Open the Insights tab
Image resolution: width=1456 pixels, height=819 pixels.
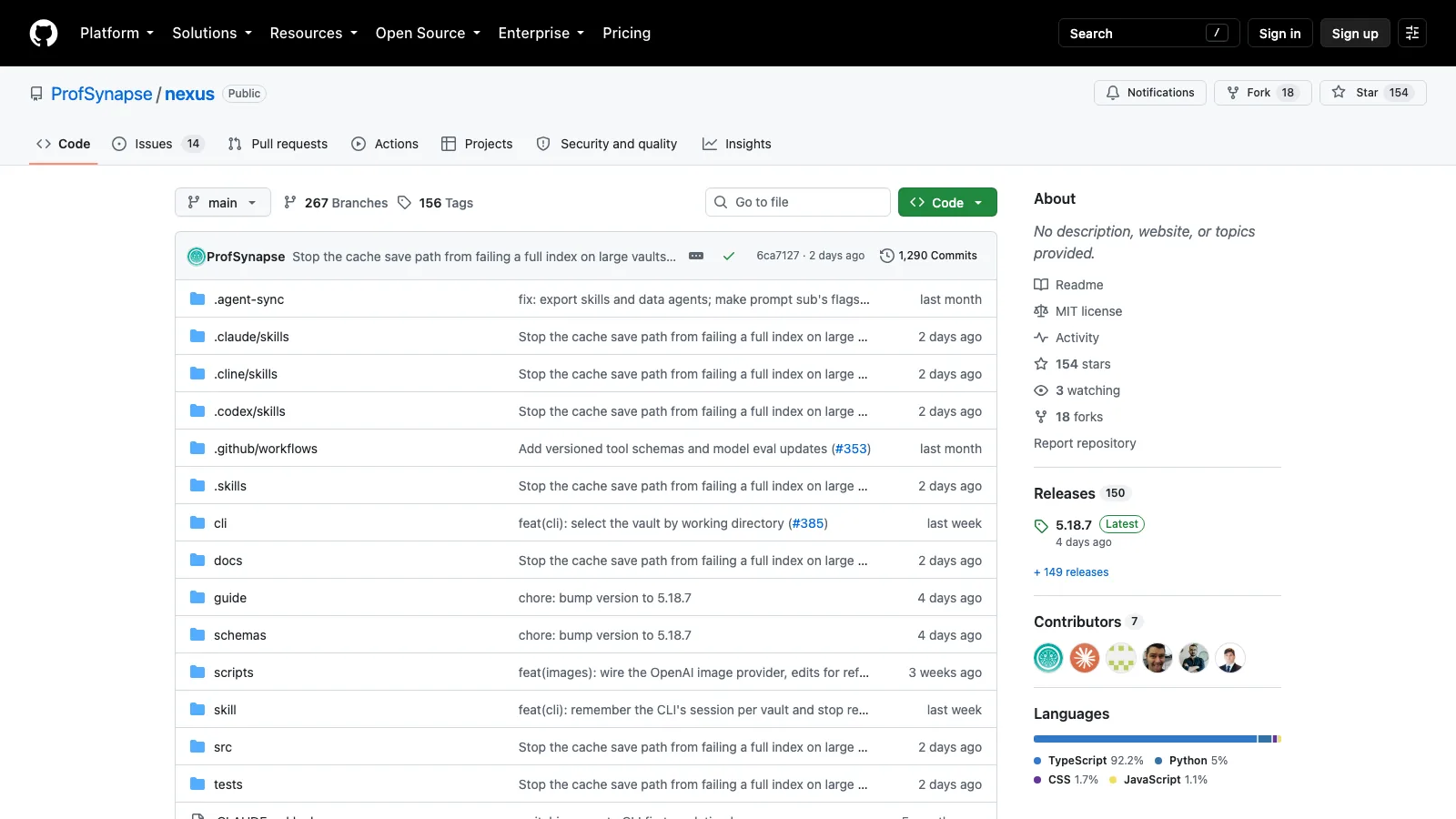(737, 144)
